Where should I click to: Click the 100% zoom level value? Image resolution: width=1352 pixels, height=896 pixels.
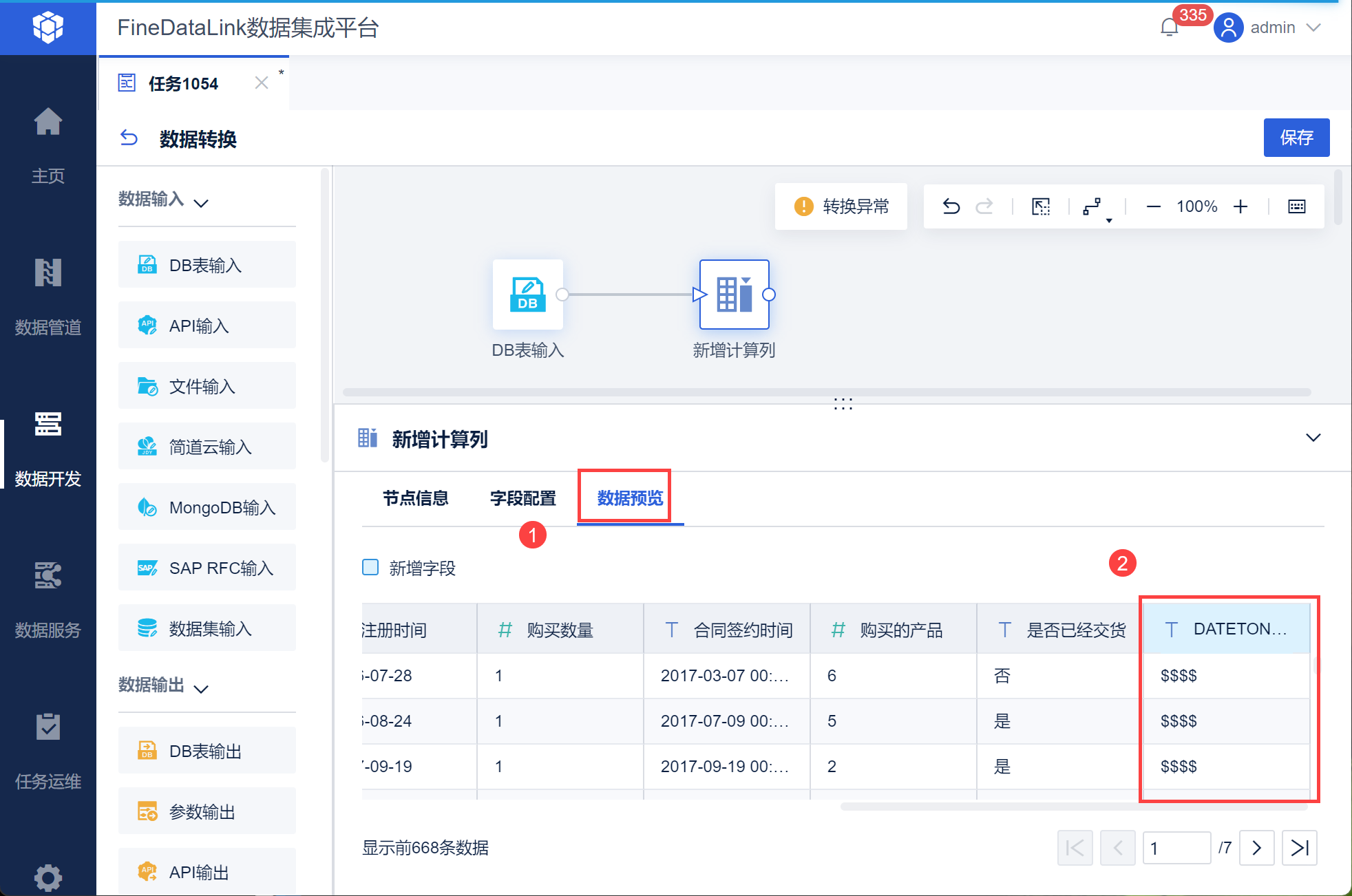click(1197, 206)
